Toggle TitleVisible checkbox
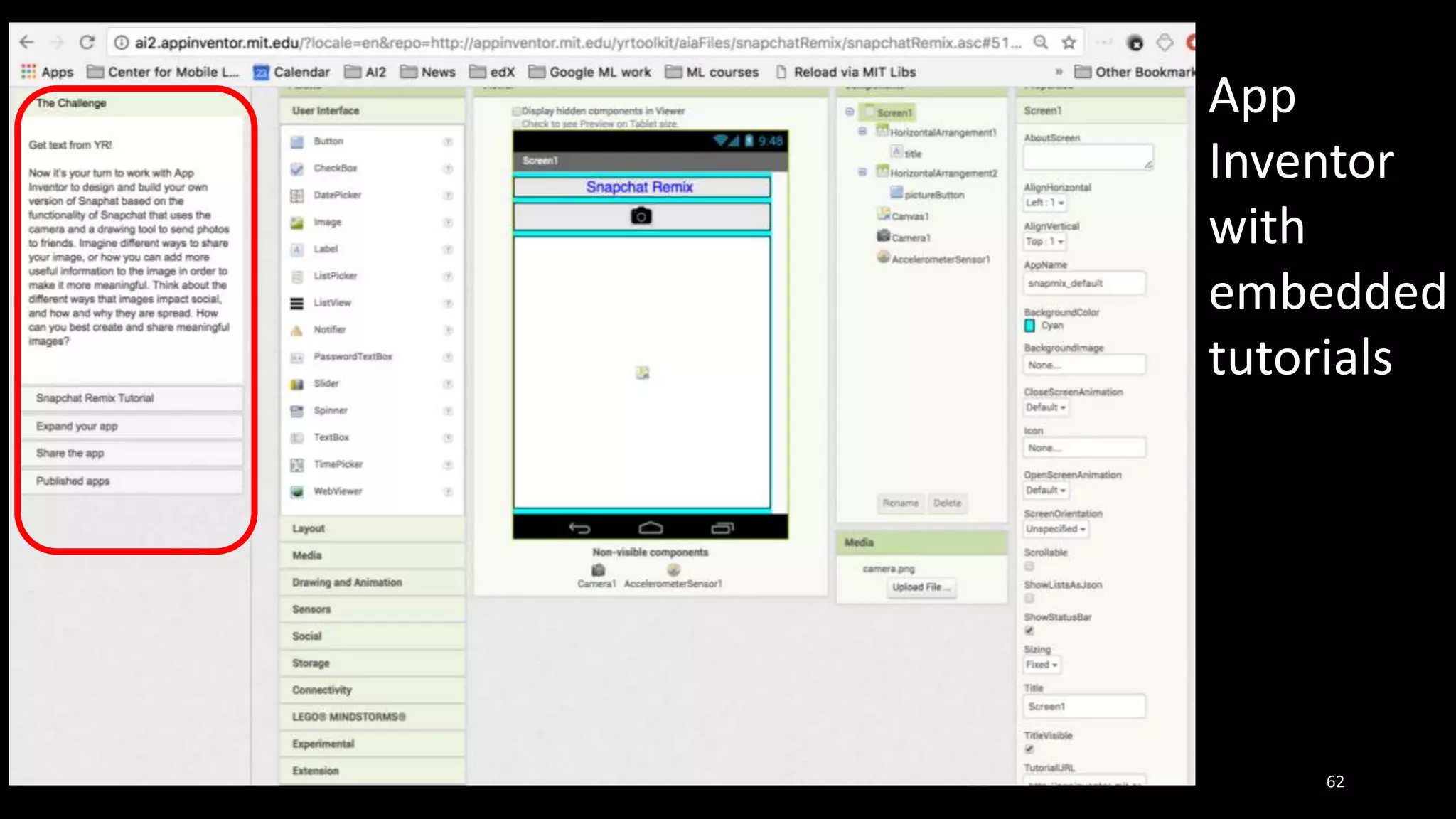Screen dimensions: 1456x819 (x=1029, y=749)
